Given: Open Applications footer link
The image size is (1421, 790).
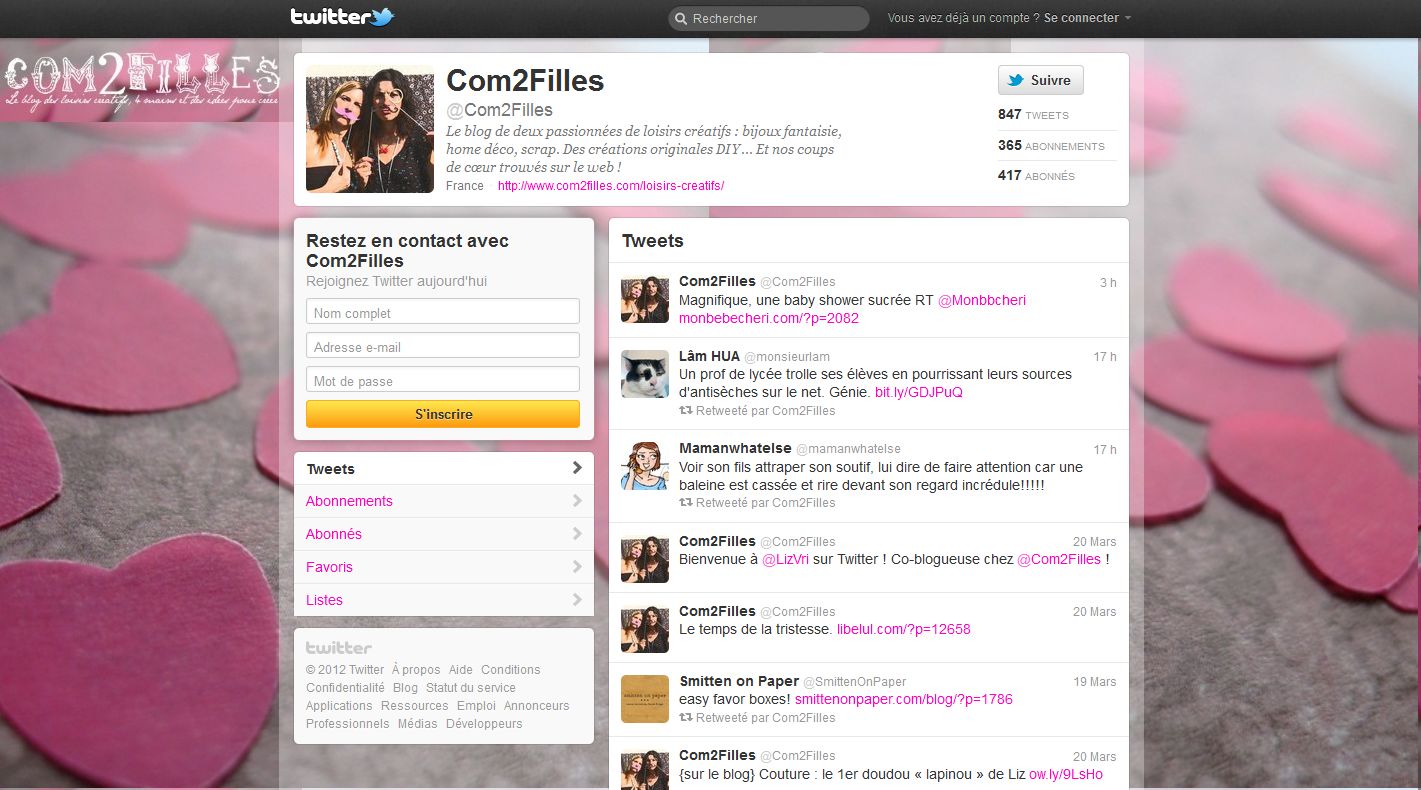Looking at the screenshot, I should (339, 706).
